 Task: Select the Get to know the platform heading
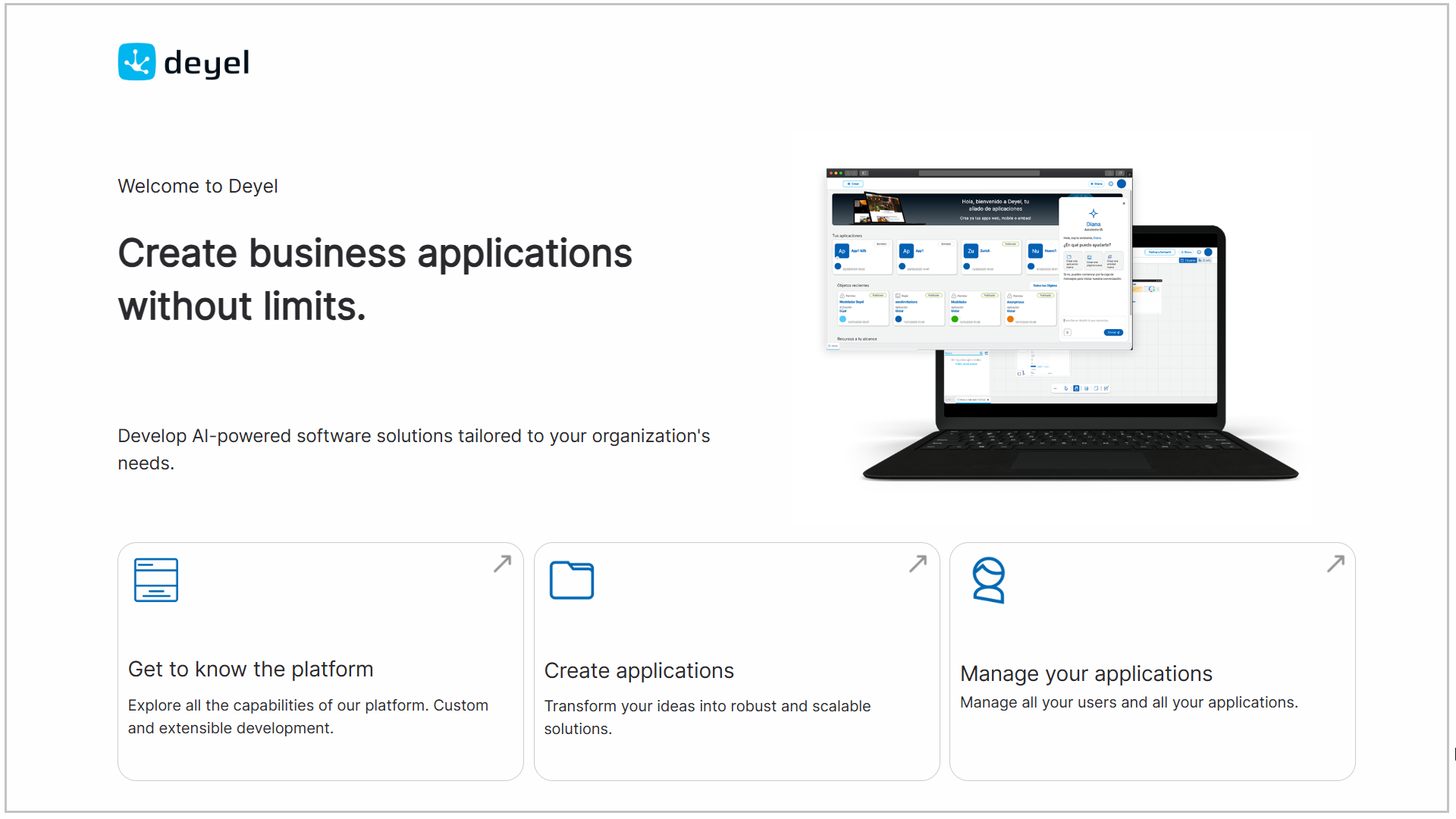pos(250,669)
